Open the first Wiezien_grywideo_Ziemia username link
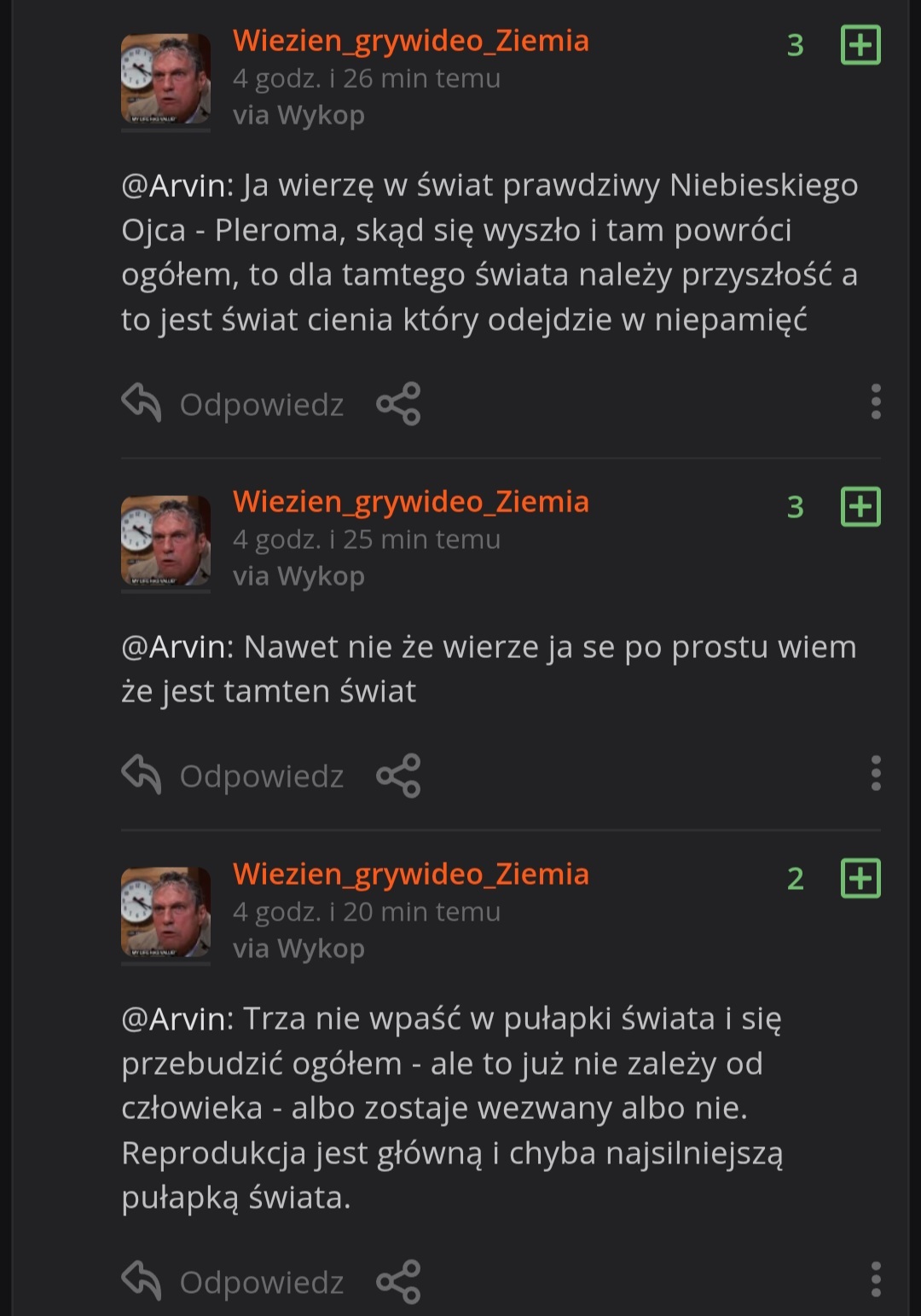The width and height of the screenshot is (921, 1316). tap(411, 40)
